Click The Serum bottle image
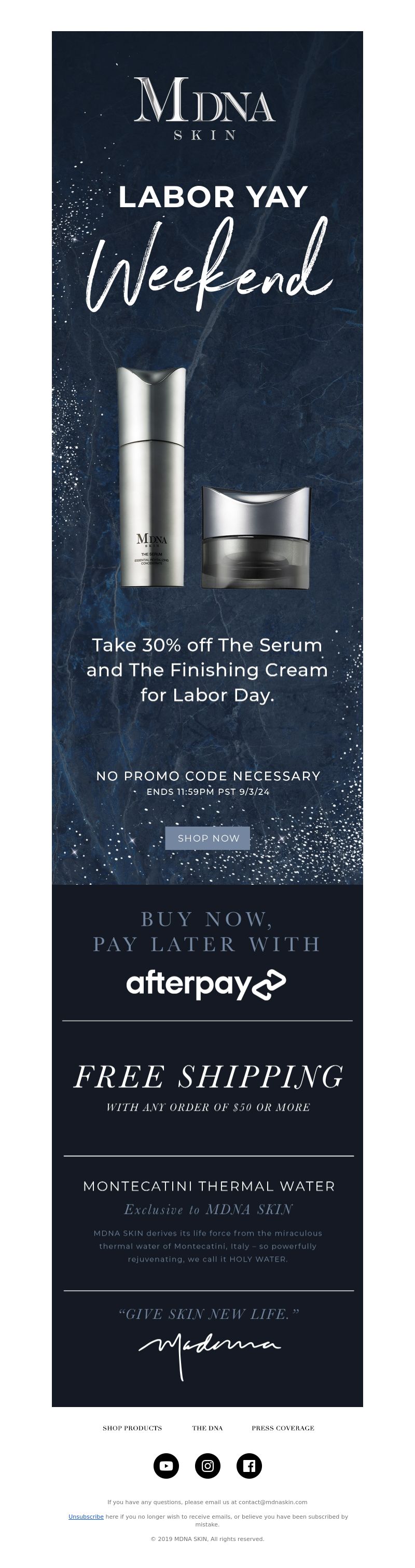415x1568 pixels. tap(151, 477)
